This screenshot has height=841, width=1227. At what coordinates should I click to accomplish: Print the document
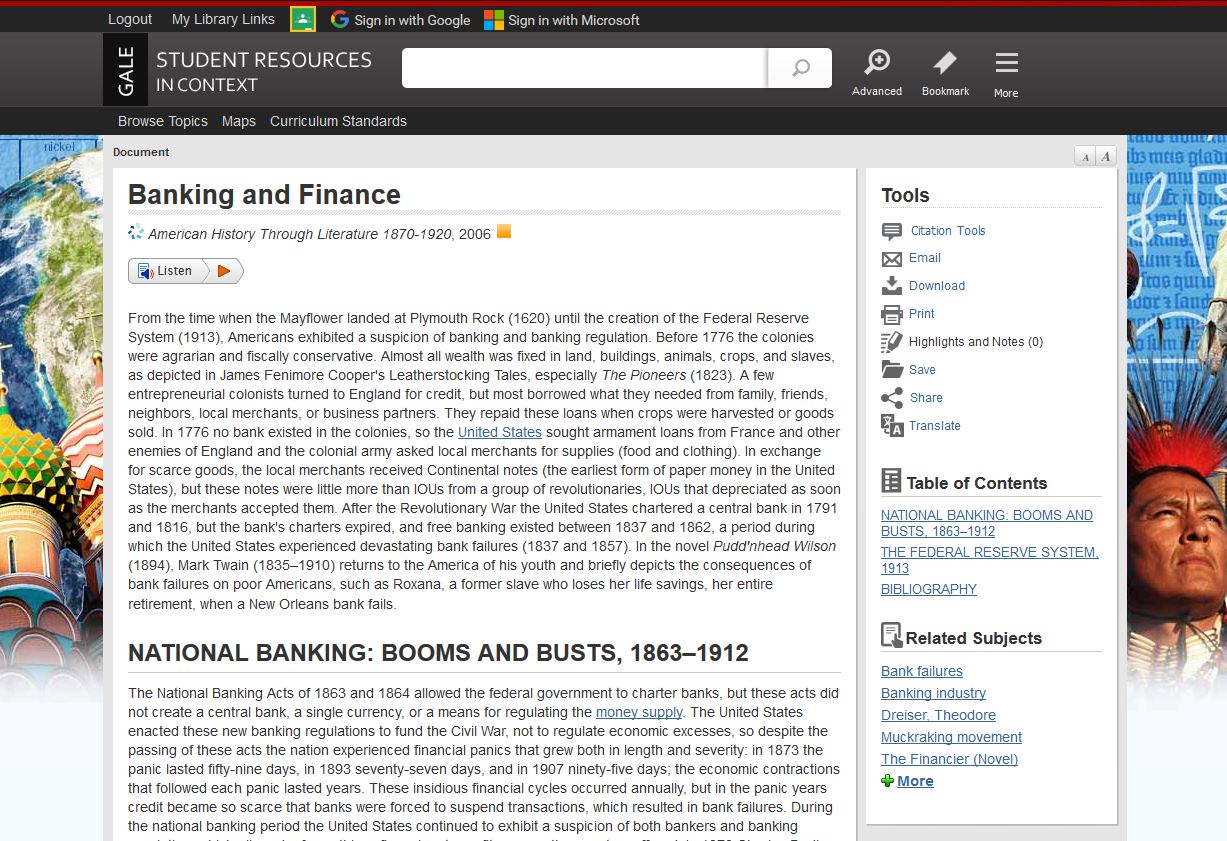pos(922,314)
